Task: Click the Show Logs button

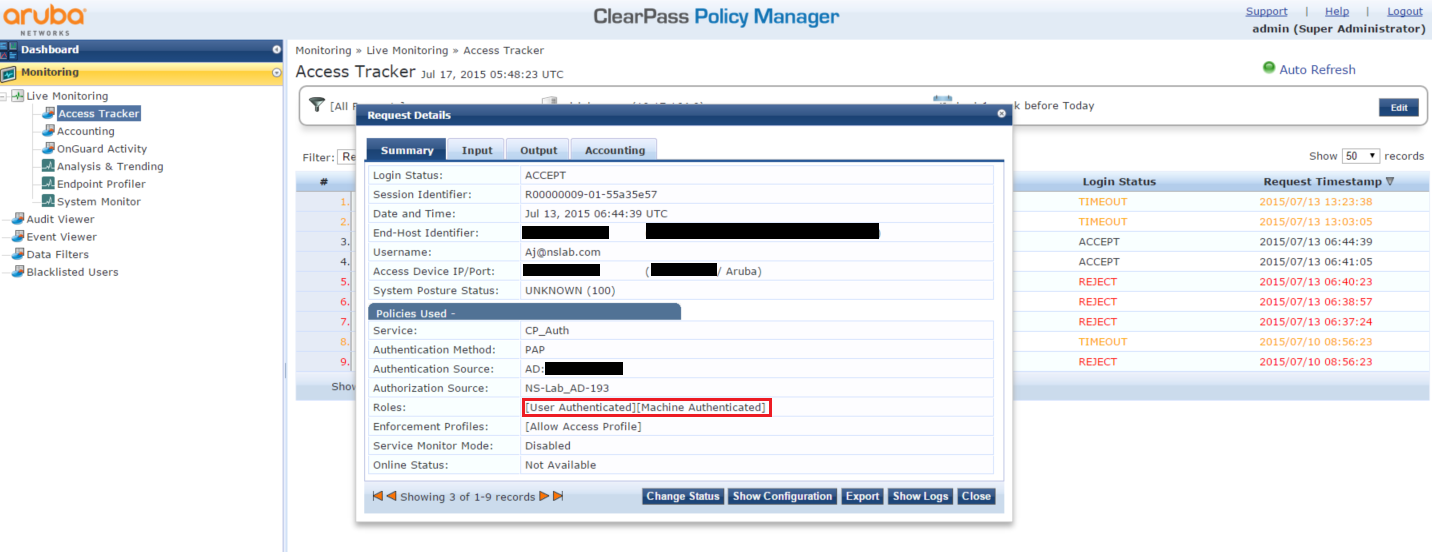Action: [x=920, y=496]
